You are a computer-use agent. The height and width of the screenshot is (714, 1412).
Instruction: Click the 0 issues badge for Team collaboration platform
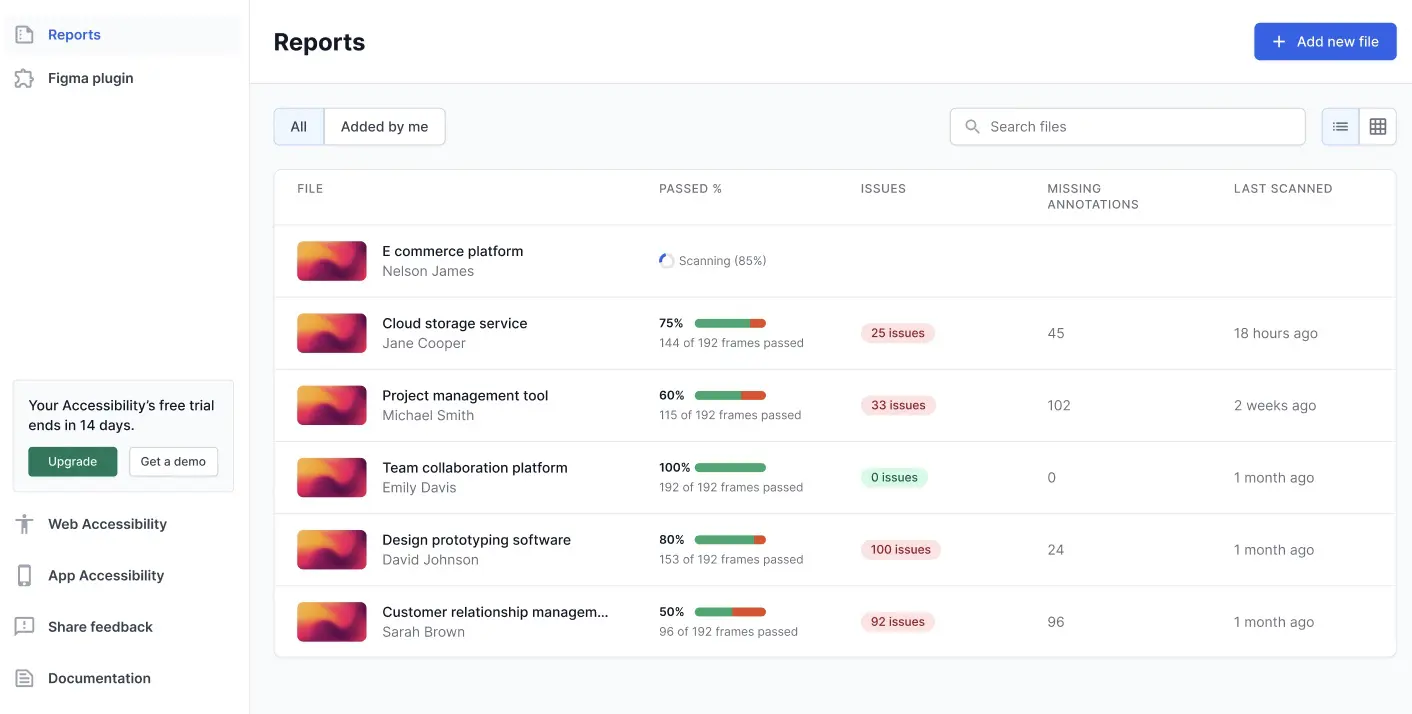coord(894,477)
